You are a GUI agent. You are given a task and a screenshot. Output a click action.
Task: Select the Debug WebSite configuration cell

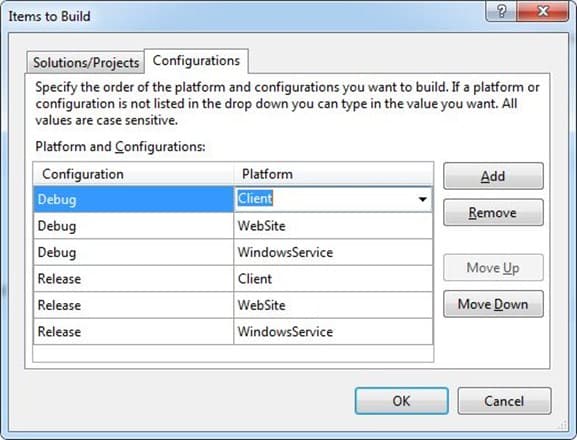[x=133, y=226]
